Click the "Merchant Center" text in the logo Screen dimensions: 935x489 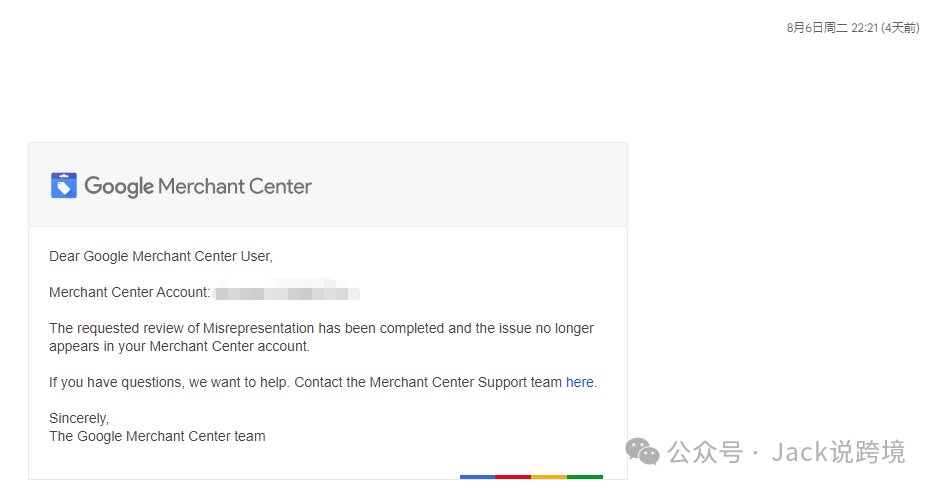[x=235, y=186]
